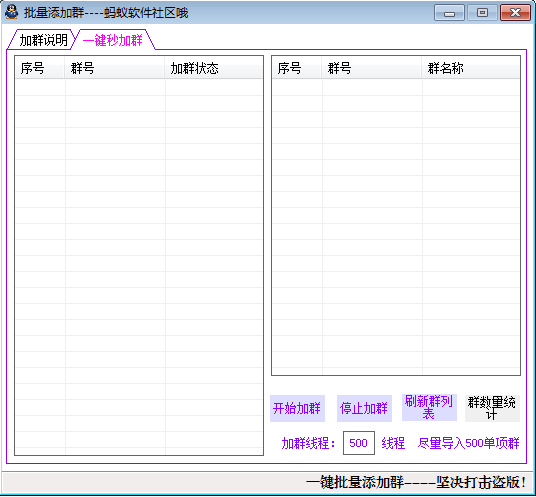
Task: Click the 尽量导入500单项群 hint text
Action: pyautogui.click(x=468, y=443)
